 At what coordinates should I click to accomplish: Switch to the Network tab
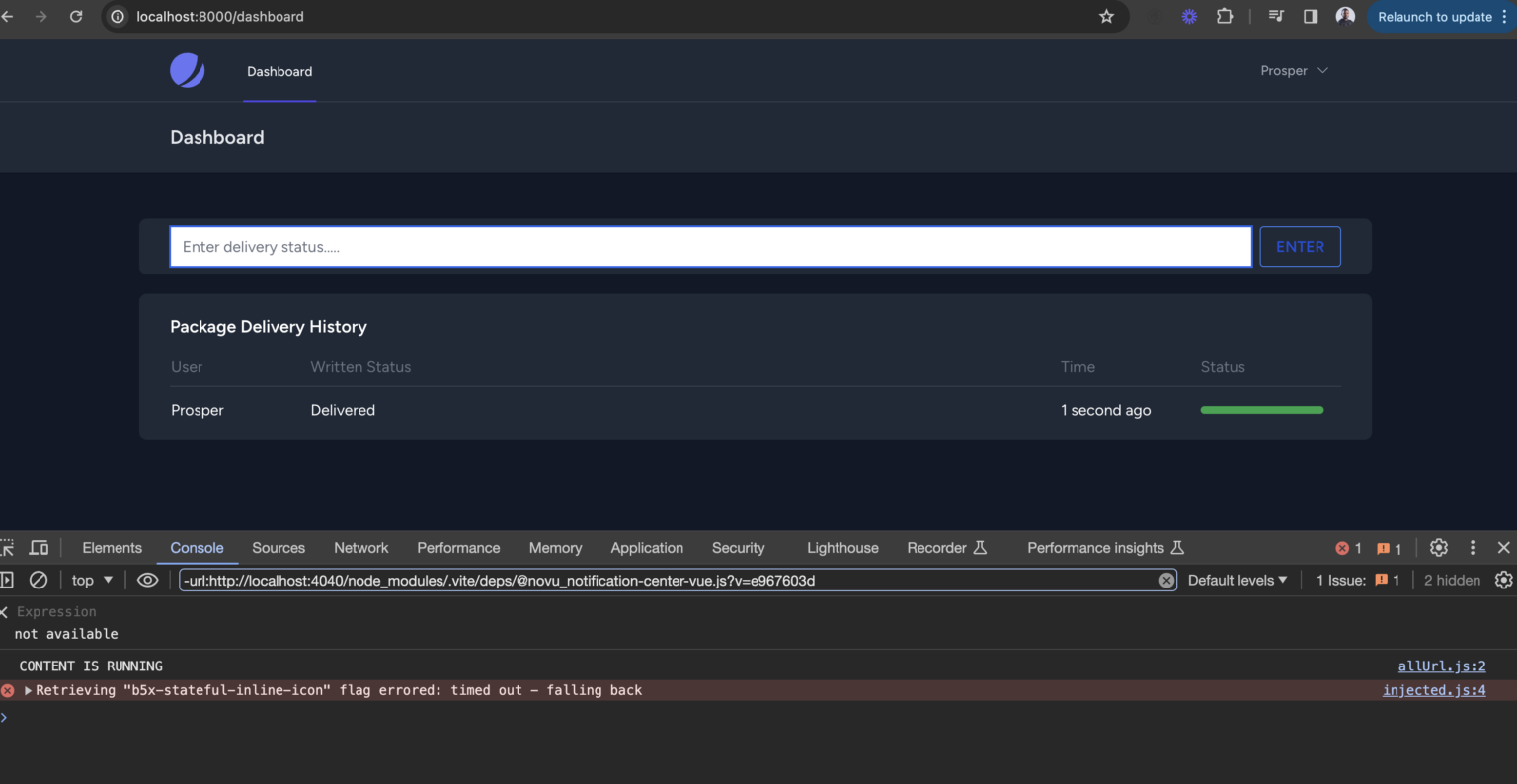click(x=360, y=547)
